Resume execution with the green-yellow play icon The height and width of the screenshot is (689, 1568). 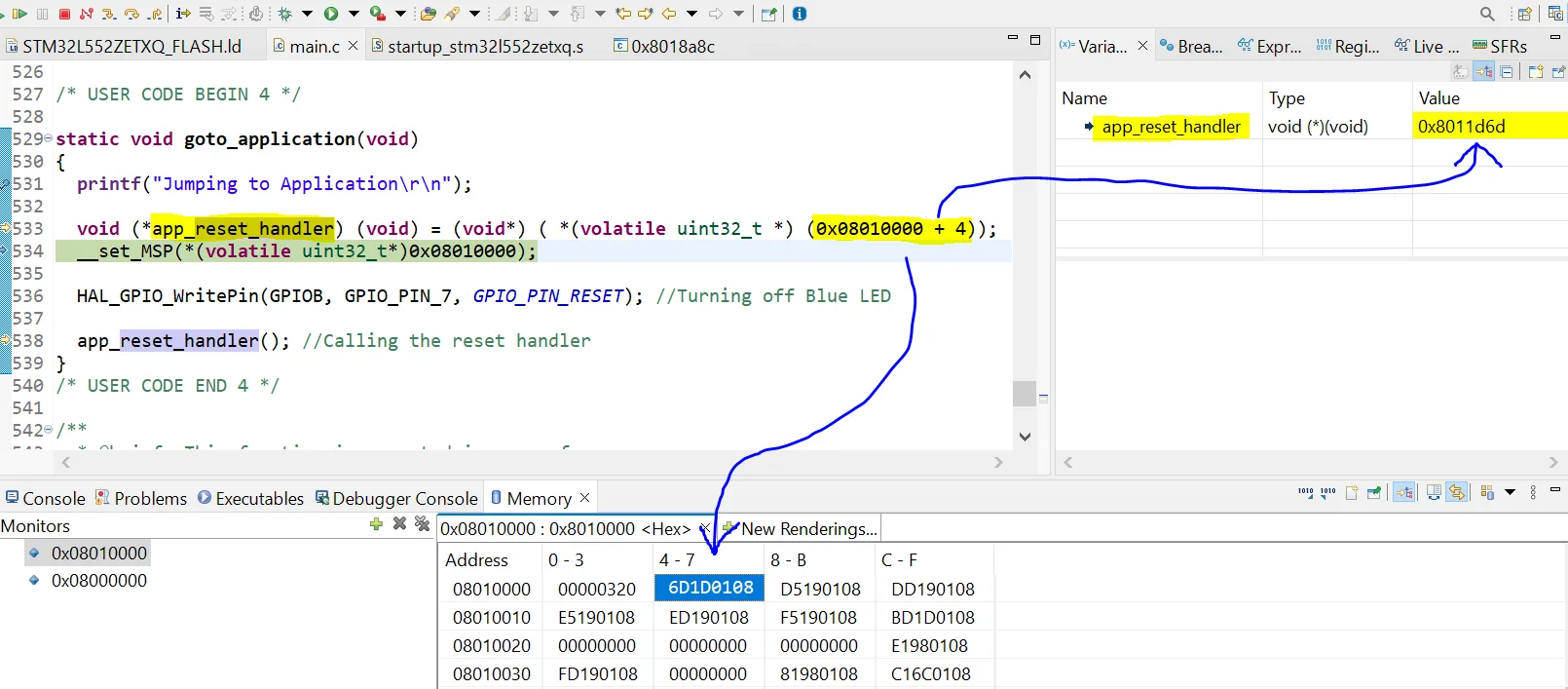pos(19,14)
